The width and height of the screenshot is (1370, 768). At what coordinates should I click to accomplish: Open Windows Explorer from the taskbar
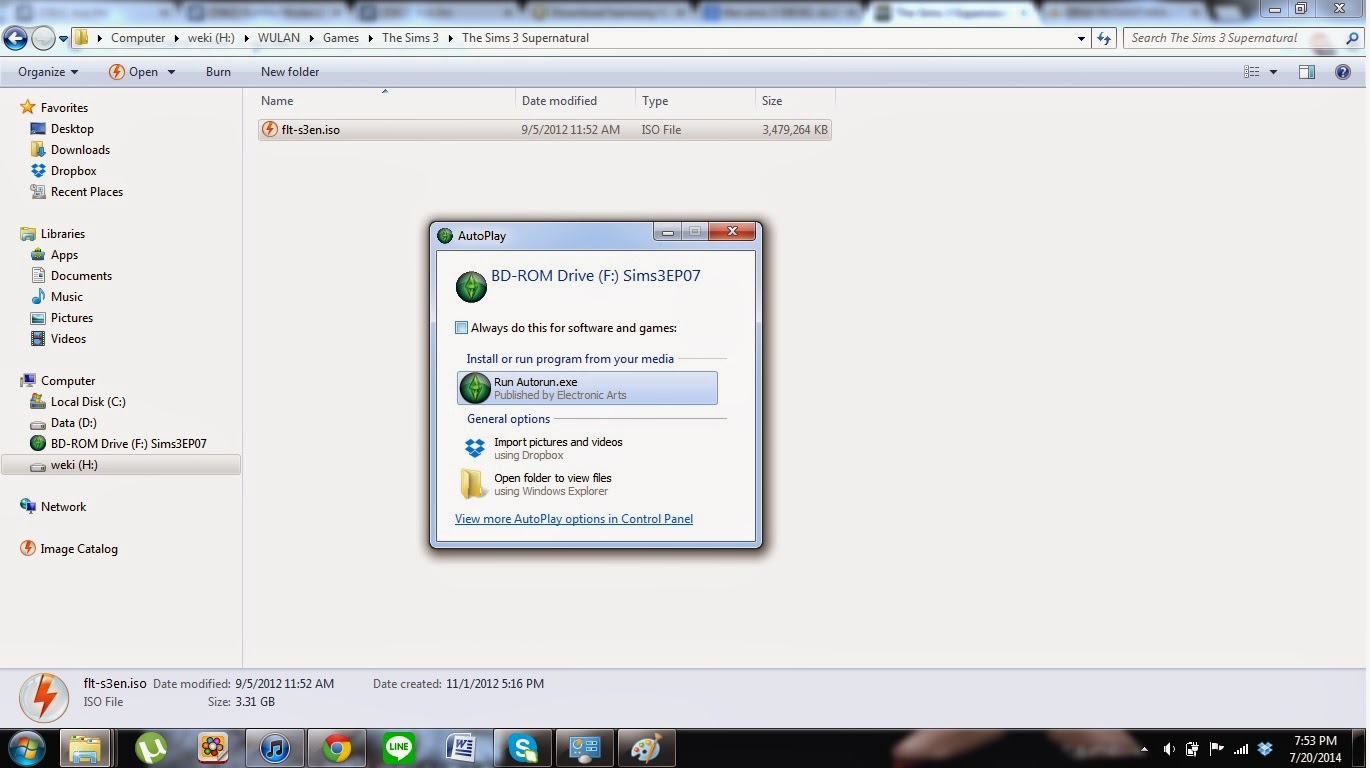[x=85, y=748]
